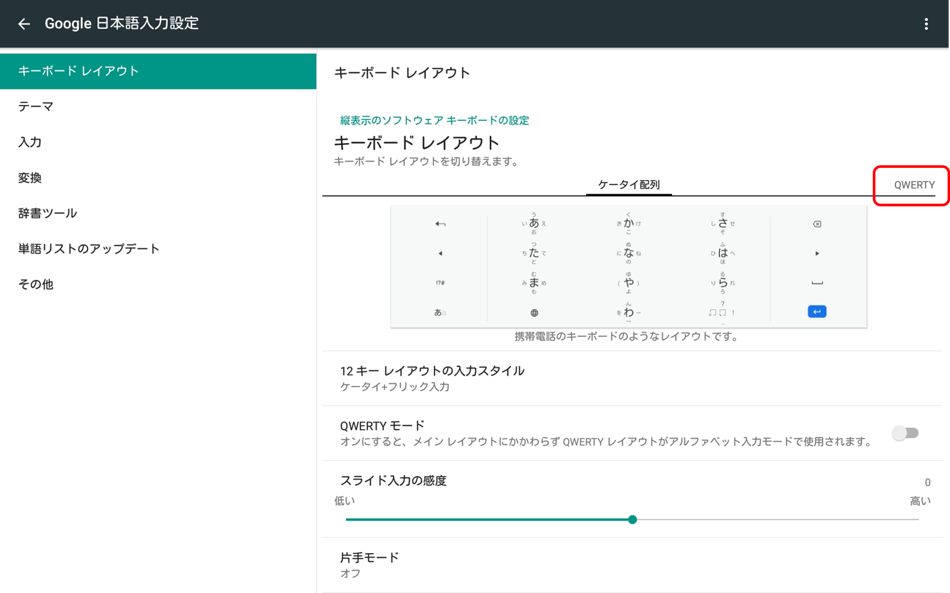Toggle the QWERTY モード switch
The width and height of the screenshot is (950, 593).
pos(905,433)
